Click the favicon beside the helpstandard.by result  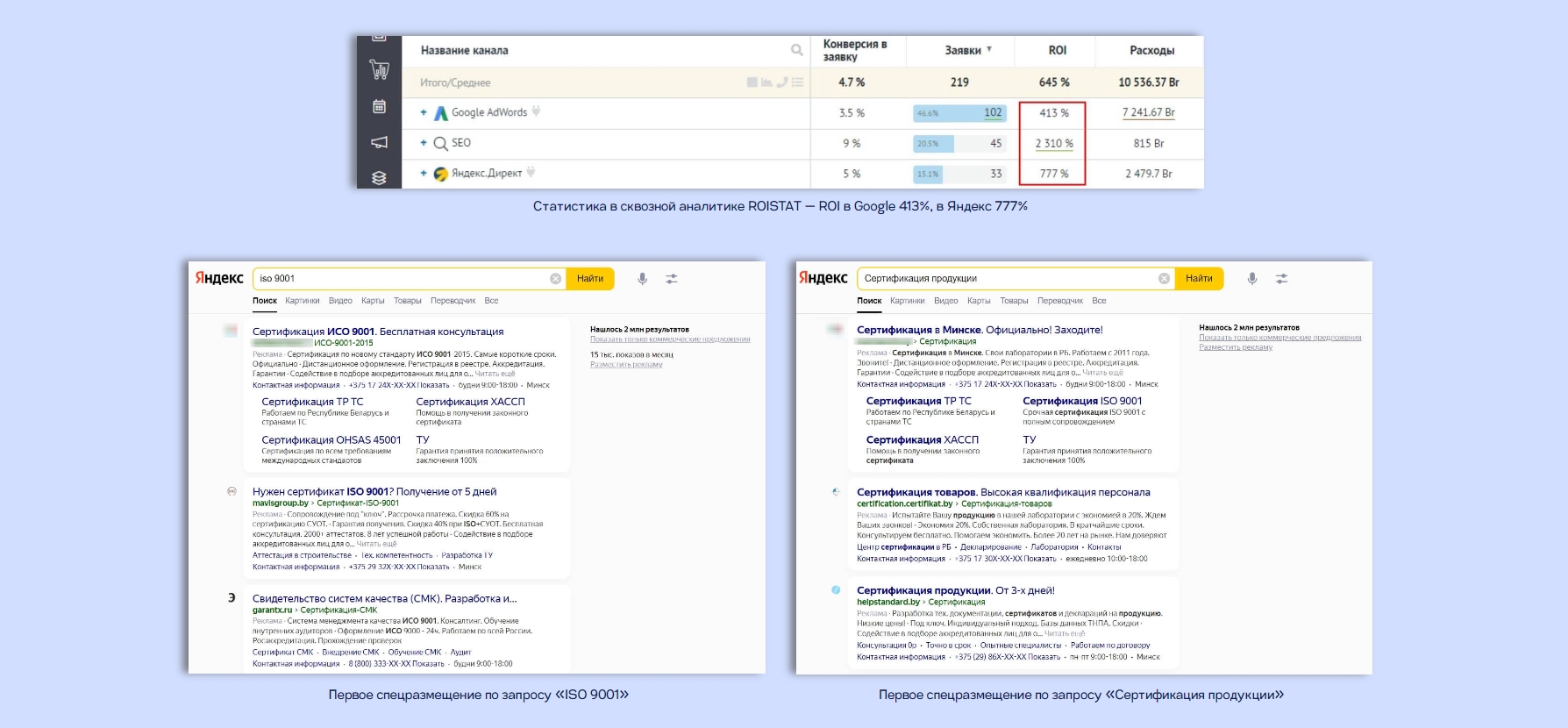(836, 590)
